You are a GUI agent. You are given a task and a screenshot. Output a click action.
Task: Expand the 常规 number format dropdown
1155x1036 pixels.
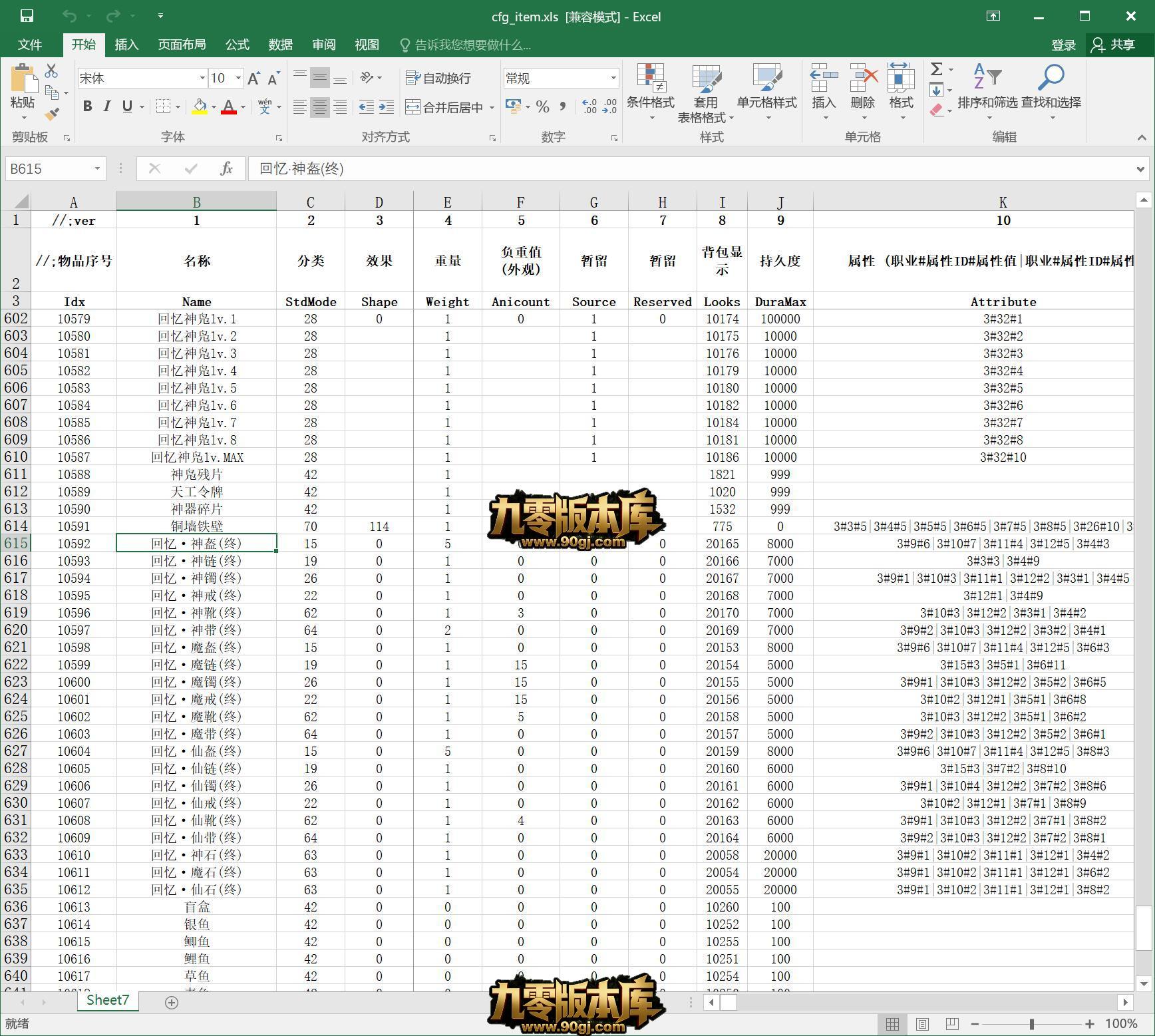pos(613,79)
